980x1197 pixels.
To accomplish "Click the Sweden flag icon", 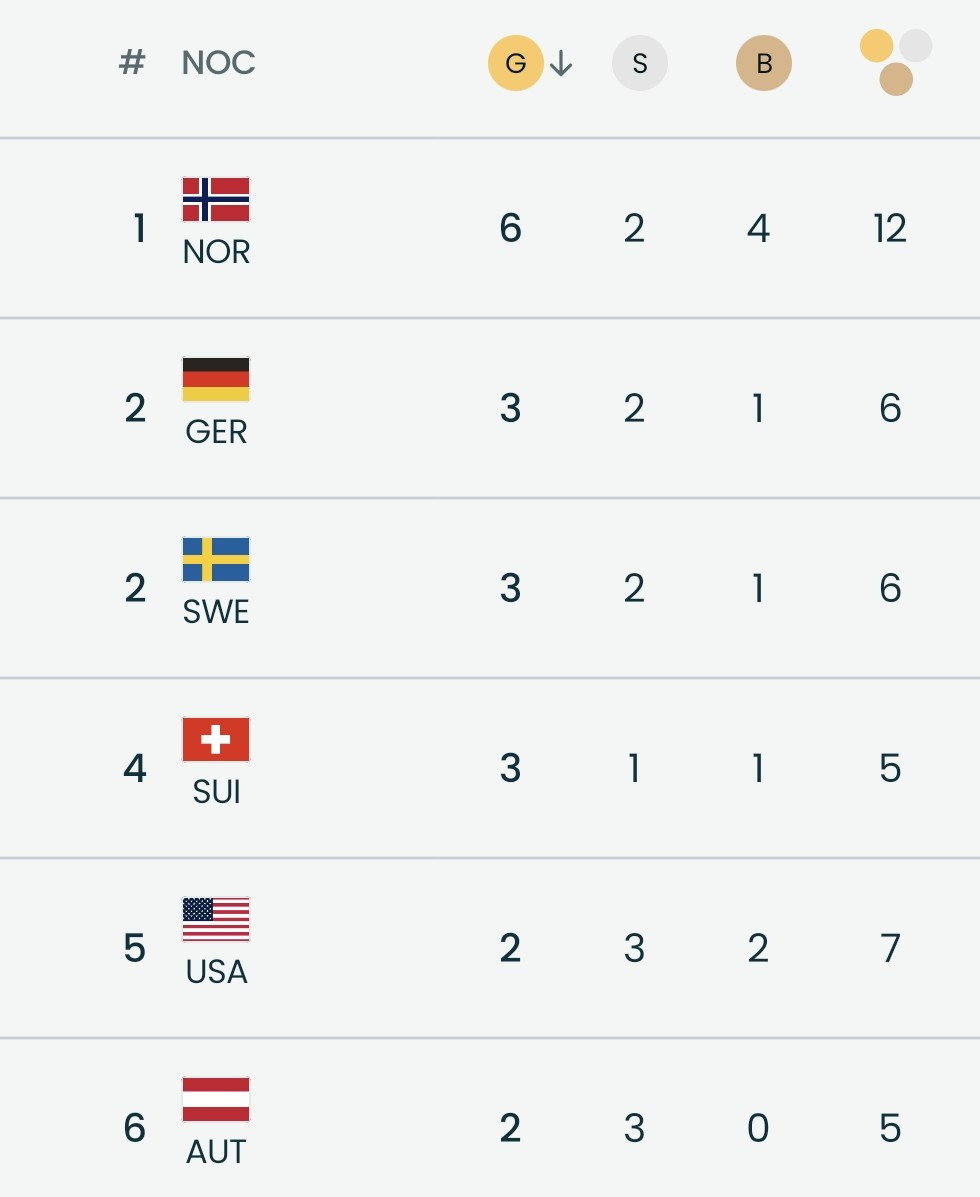I will (x=216, y=559).
